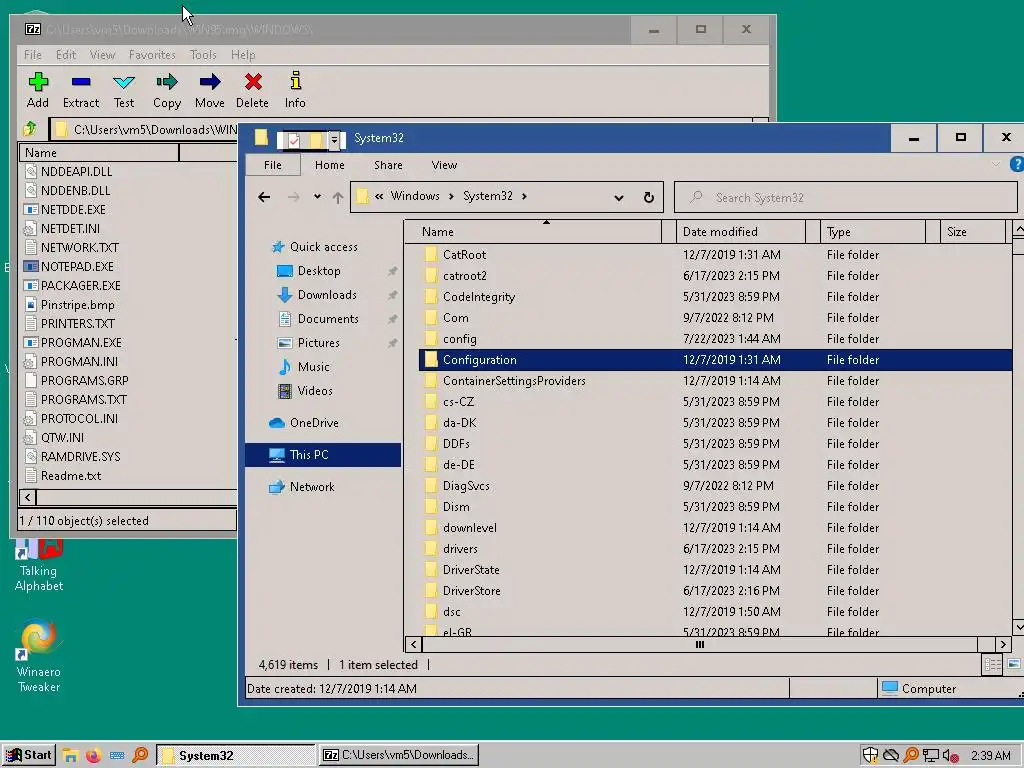This screenshot has width=1024, height=768.
Task: Open the File tab in Explorer ribbon
Action: (x=273, y=165)
